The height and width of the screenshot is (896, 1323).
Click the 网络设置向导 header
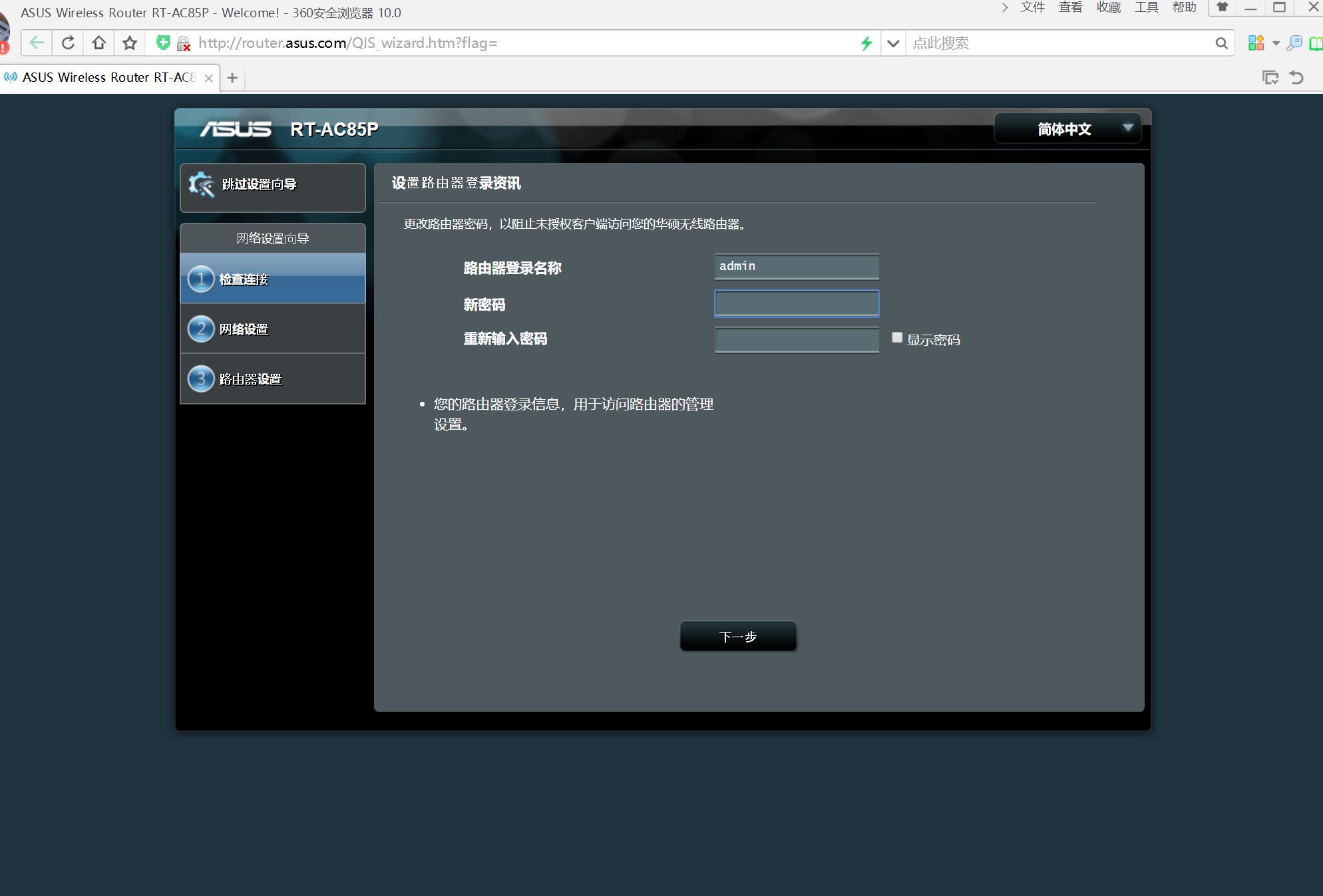tap(273, 238)
